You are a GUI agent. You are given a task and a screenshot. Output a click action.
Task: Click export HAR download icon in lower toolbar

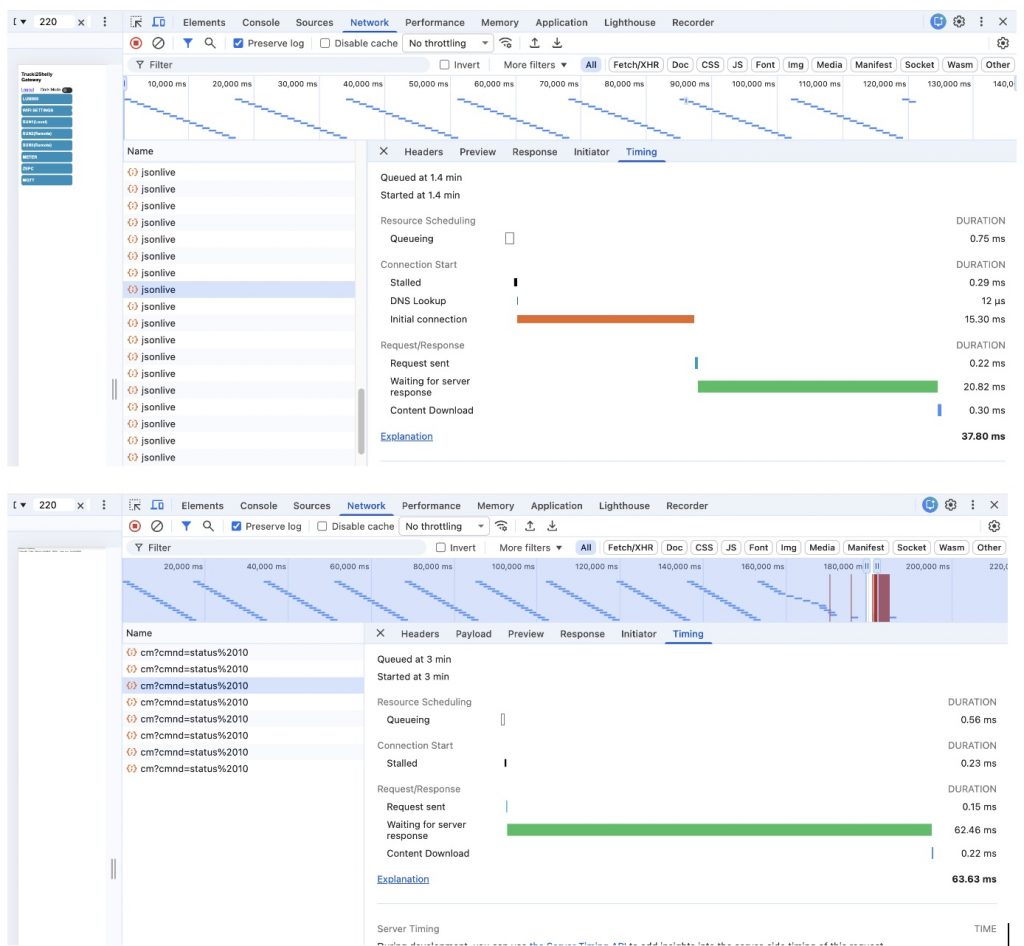[x=552, y=526]
